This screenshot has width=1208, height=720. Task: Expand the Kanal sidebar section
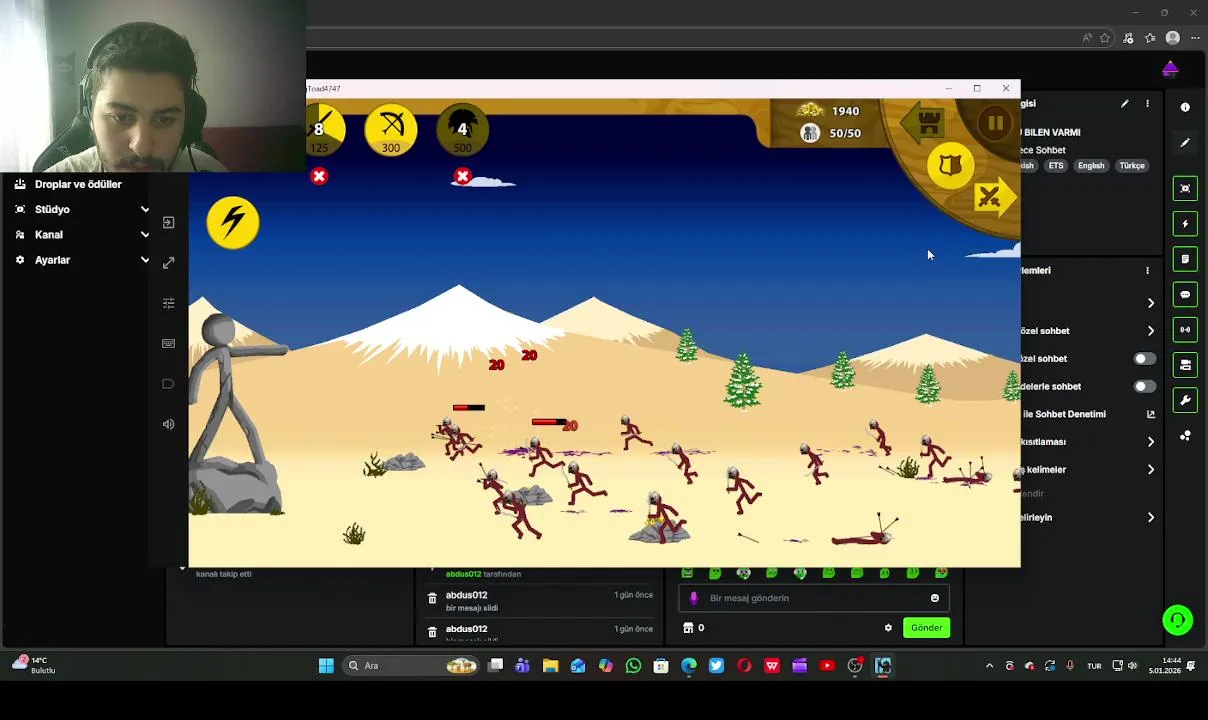coord(82,234)
